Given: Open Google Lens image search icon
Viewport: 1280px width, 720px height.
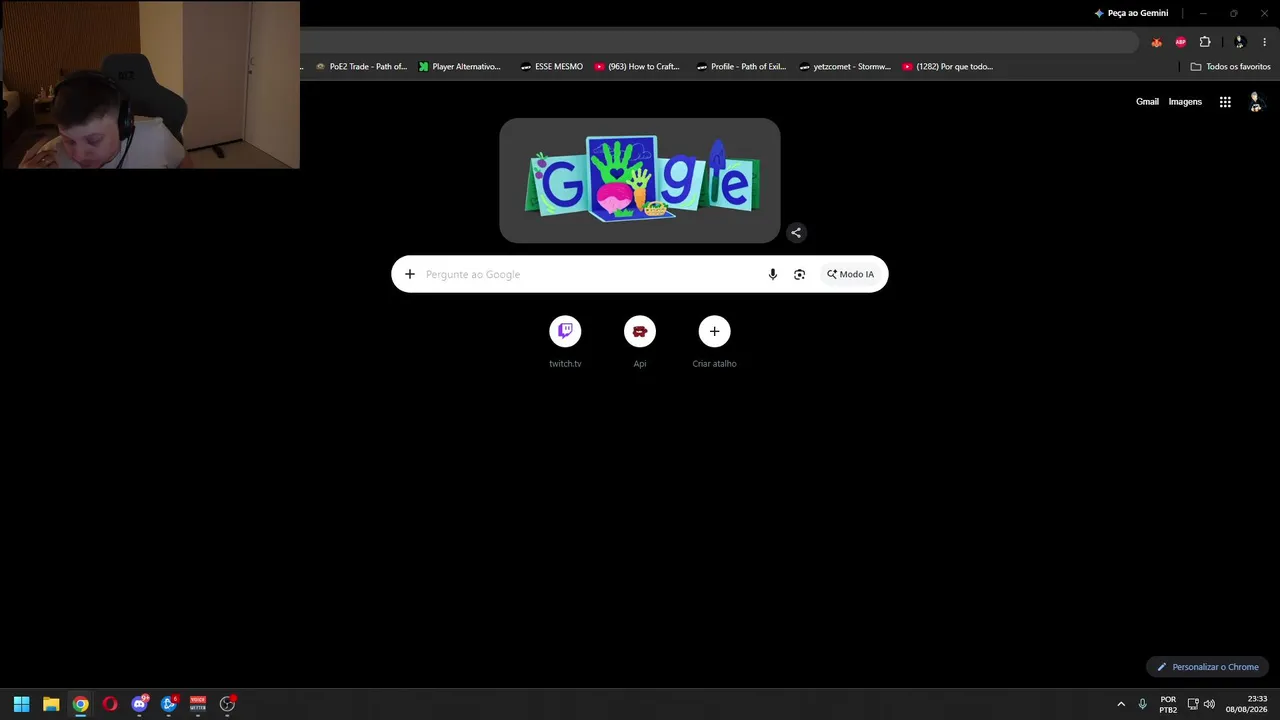Looking at the screenshot, I should click(799, 274).
